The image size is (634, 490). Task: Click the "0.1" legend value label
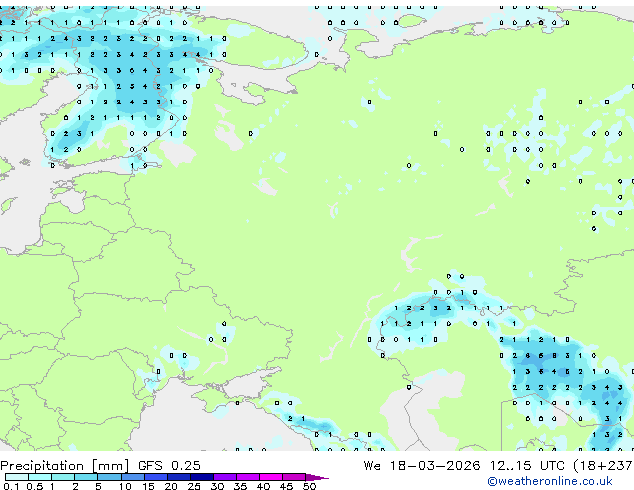pyautogui.click(x=11, y=486)
